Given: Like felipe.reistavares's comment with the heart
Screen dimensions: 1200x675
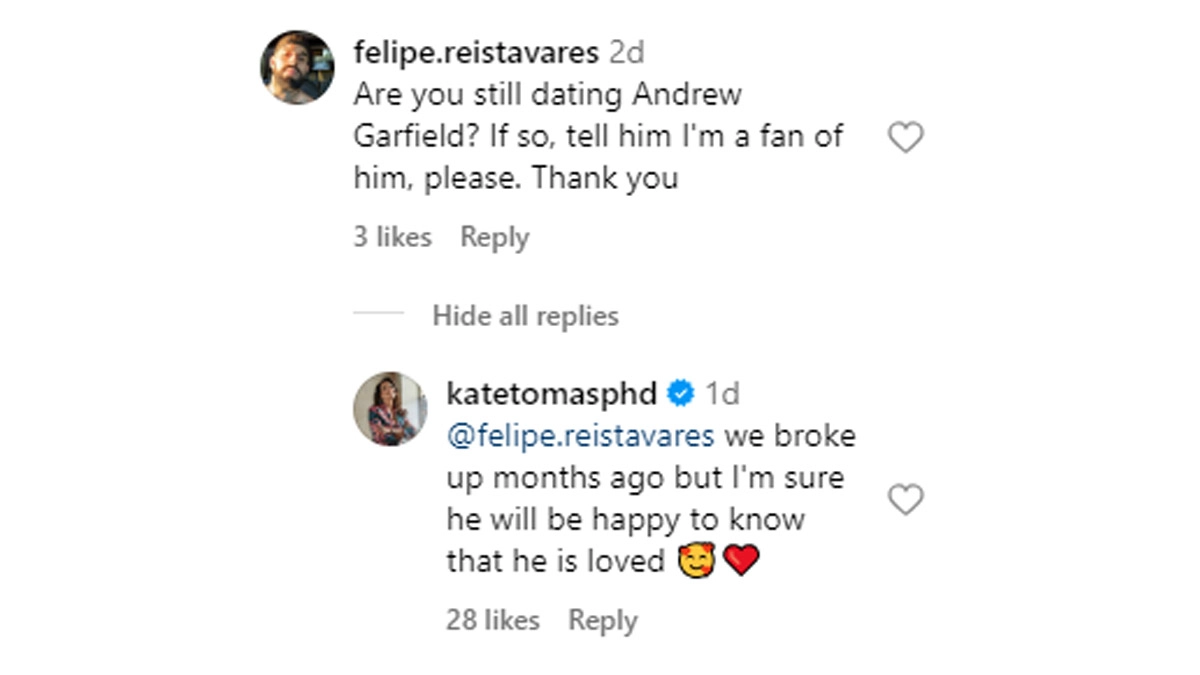Looking at the screenshot, I should (x=905, y=137).
